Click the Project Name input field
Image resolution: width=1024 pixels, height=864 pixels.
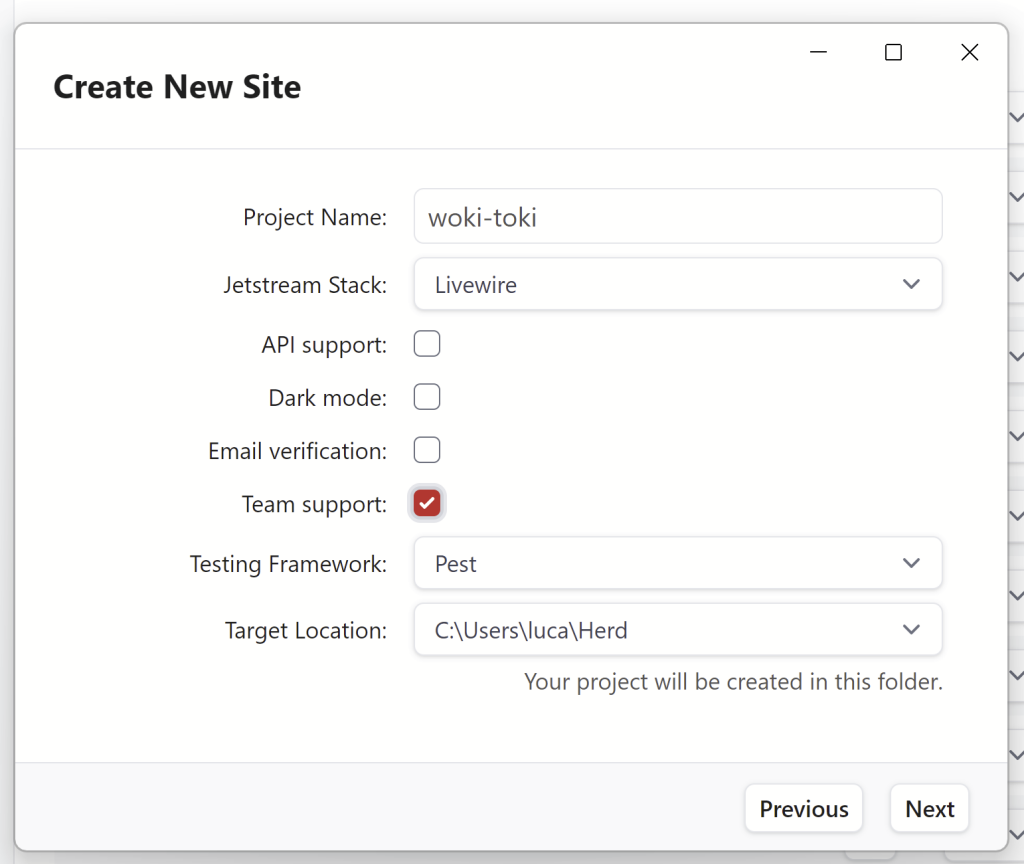click(x=677, y=217)
